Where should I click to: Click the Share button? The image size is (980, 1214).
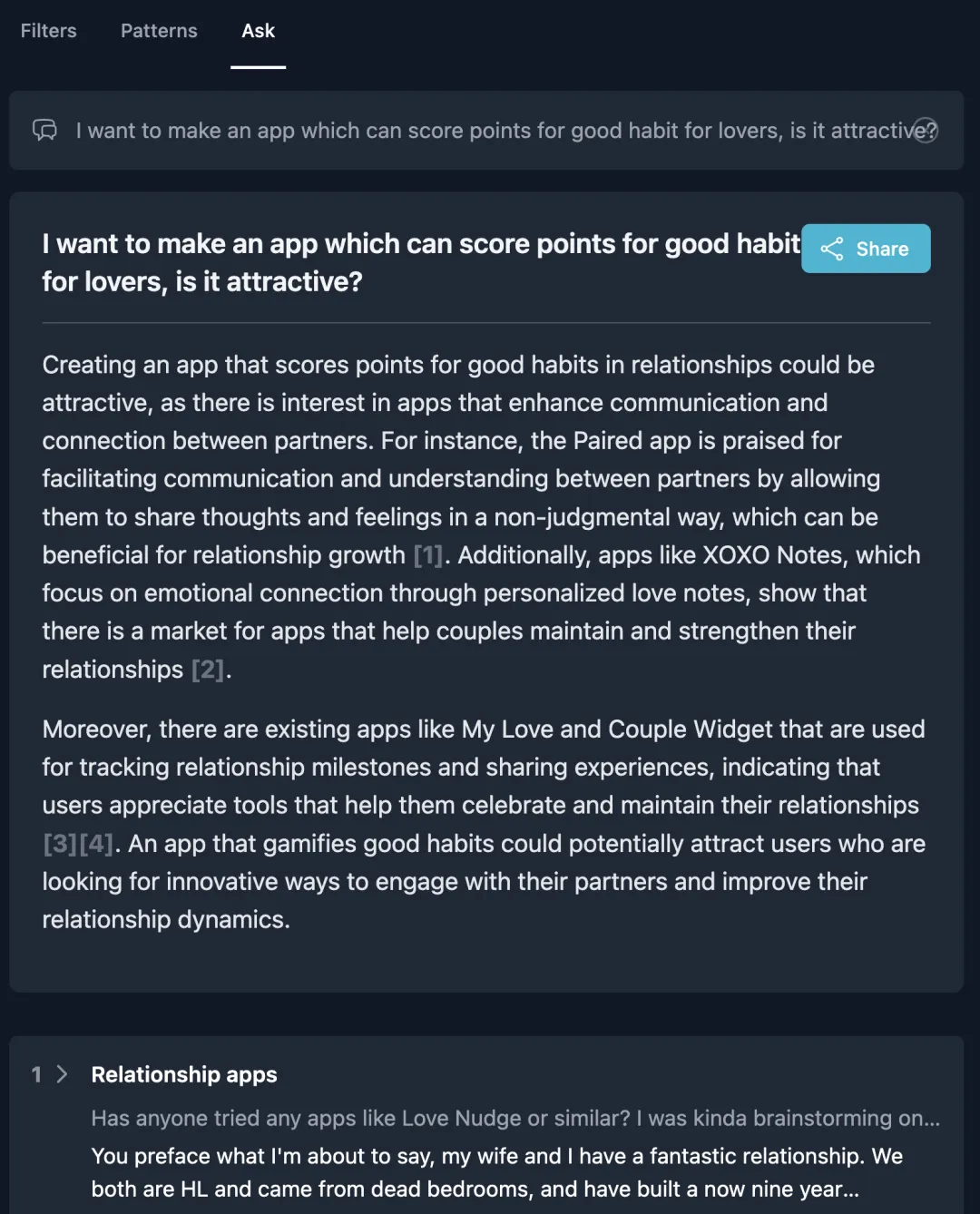[866, 249]
